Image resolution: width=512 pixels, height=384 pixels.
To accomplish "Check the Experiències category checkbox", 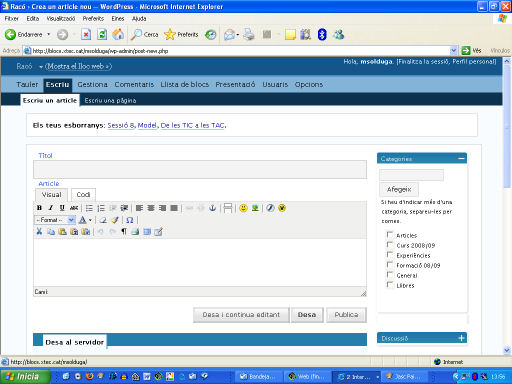I will [x=389, y=255].
